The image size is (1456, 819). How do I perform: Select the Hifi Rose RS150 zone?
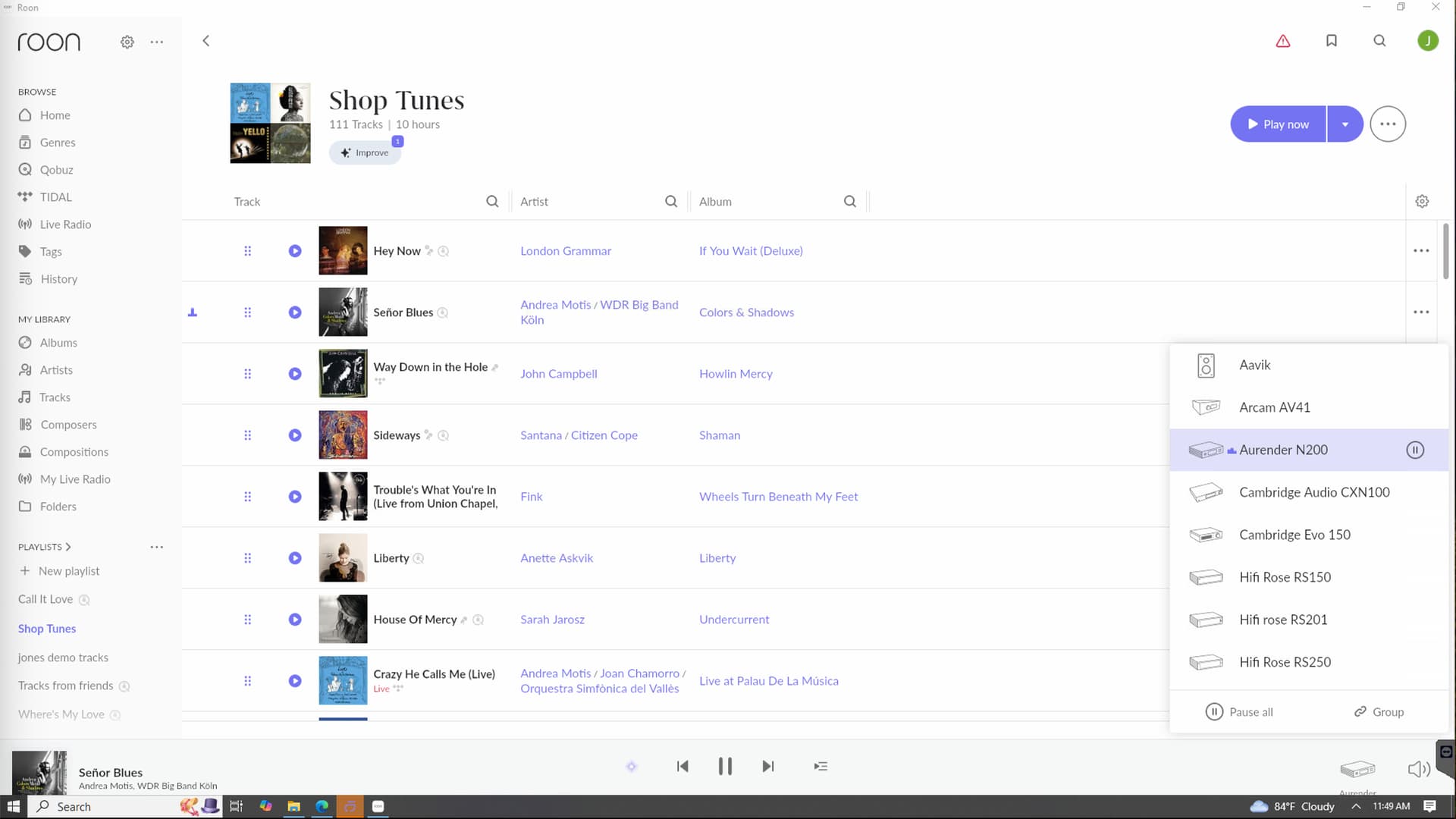tap(1285, 577)
